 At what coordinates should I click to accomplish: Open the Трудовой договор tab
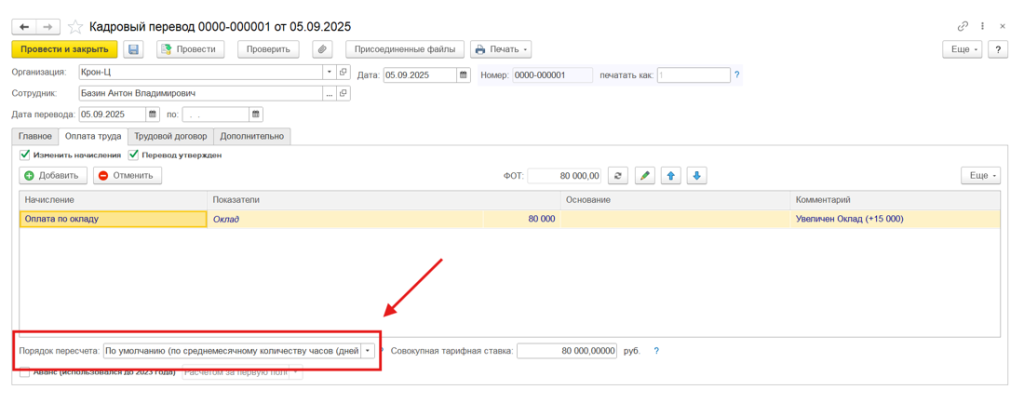[x=171, y=137]
